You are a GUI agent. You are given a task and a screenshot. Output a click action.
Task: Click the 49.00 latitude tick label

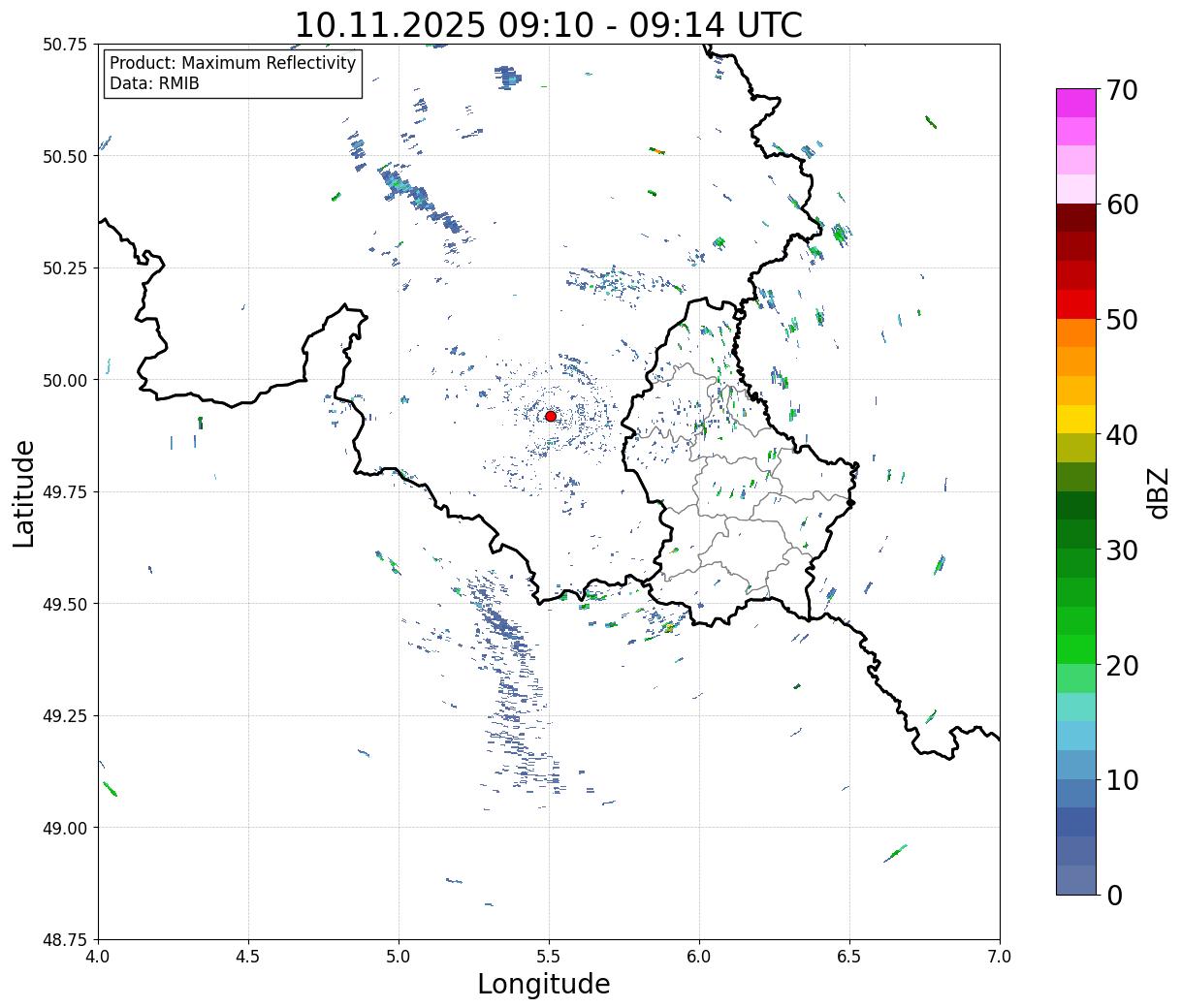pyautogui.click(x=65, y=828)
